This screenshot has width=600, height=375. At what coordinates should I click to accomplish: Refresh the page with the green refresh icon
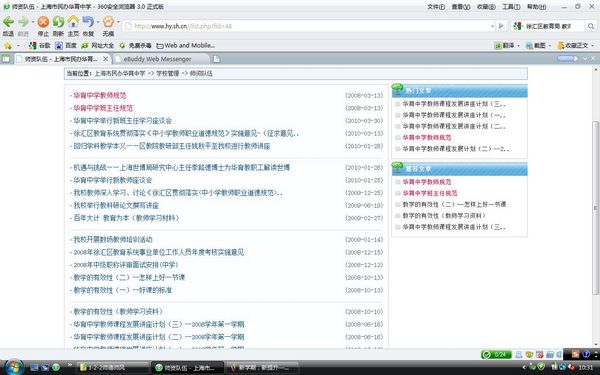(58, 22)
